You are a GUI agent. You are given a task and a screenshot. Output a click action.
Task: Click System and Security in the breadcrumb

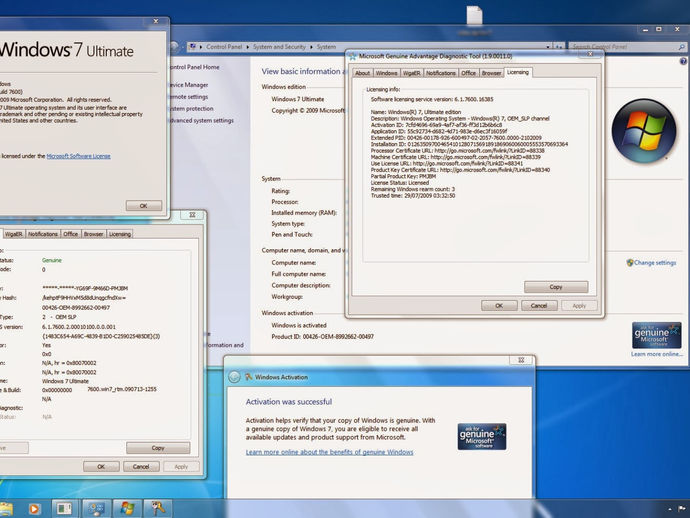coord(279,47)
